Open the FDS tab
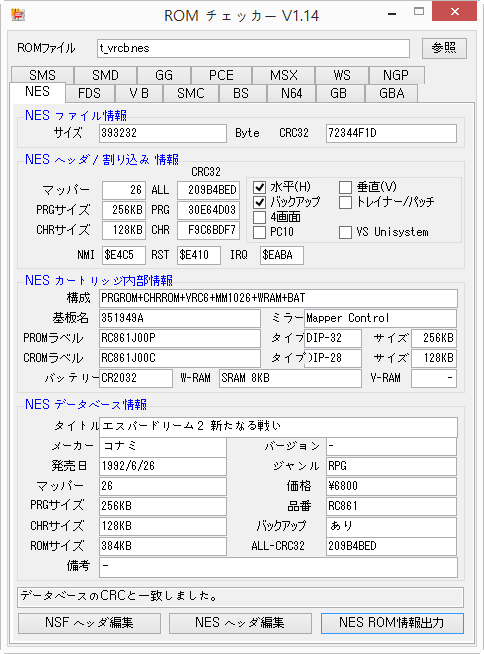 click(89, 93)
